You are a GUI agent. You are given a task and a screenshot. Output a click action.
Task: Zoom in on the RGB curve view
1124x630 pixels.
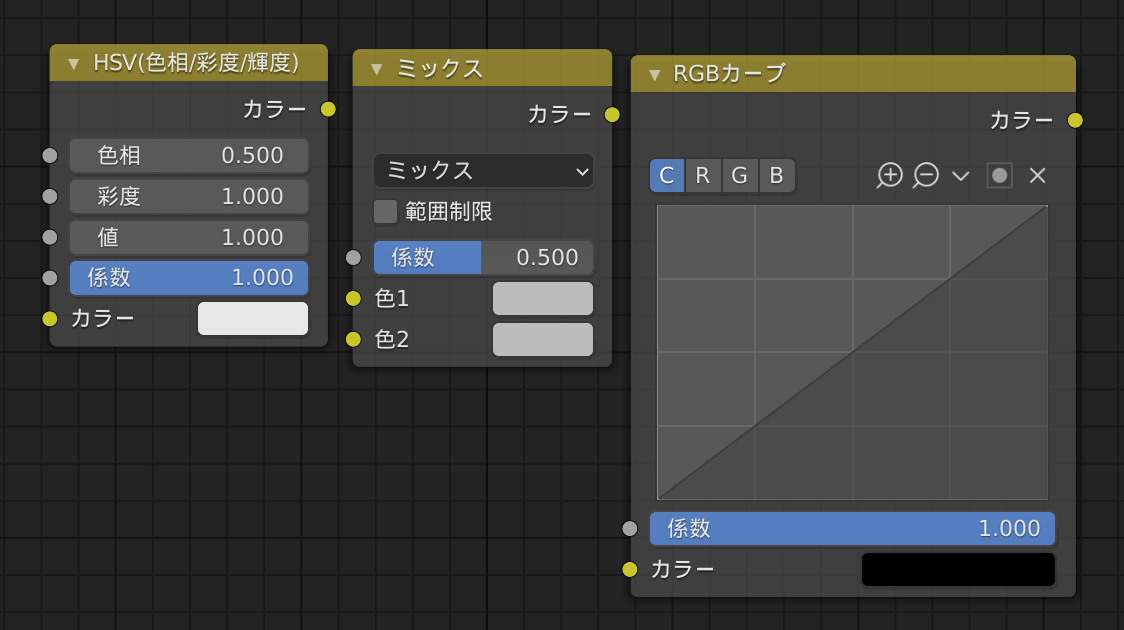pos(890,175)
